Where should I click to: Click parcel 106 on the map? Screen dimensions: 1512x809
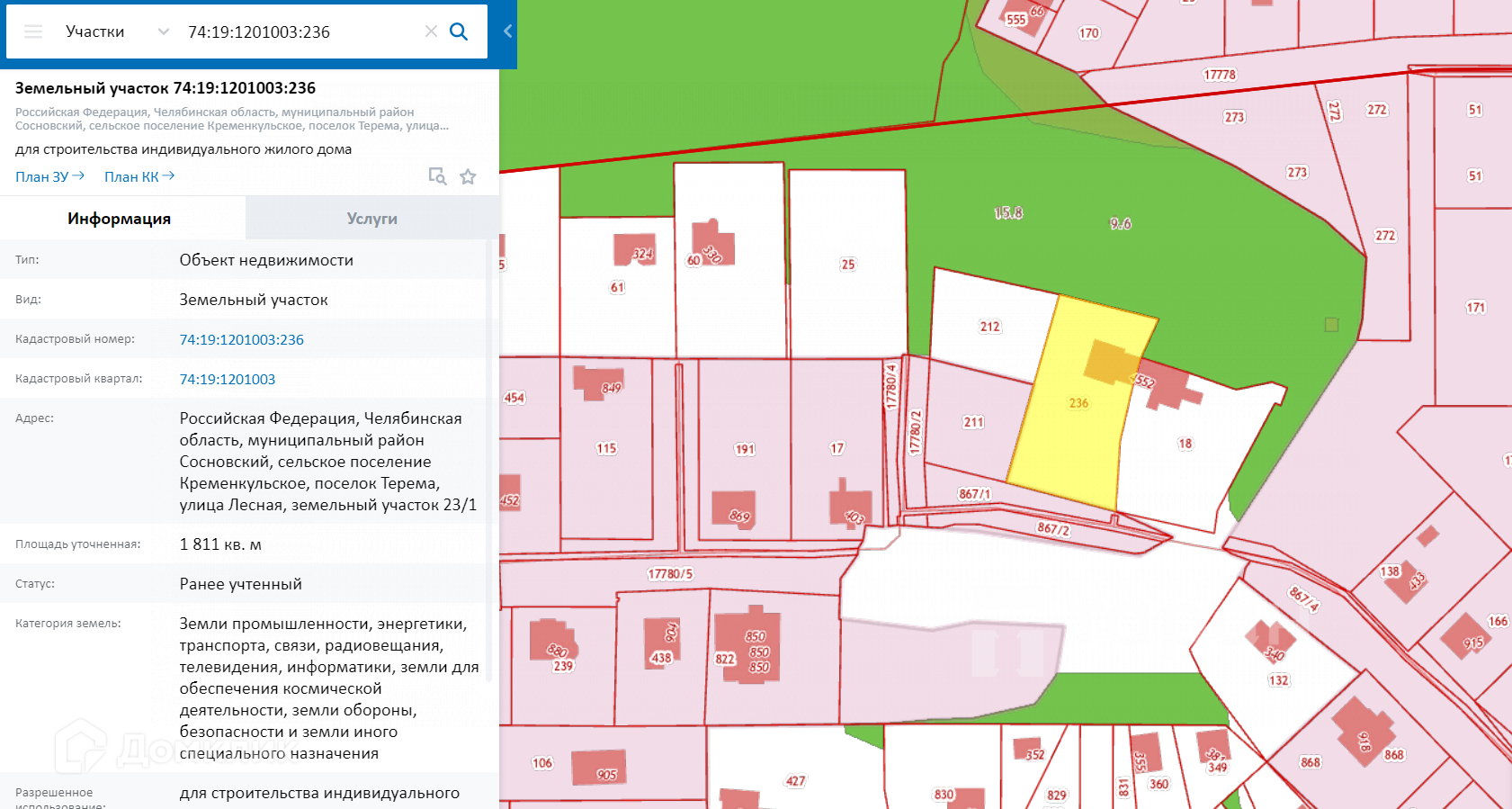click(541, 763)
